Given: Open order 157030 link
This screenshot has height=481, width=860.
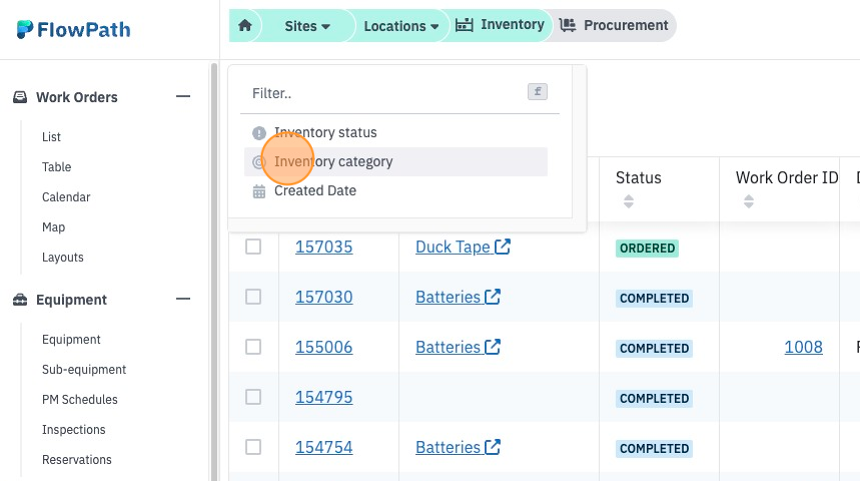Looking at the screenshot, I should [324, 297].
